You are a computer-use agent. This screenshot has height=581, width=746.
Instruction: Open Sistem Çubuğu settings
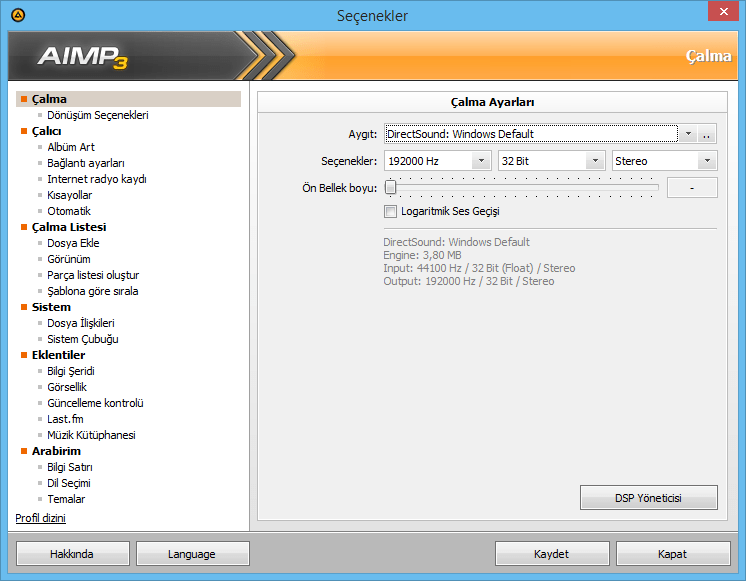[83, 339]
